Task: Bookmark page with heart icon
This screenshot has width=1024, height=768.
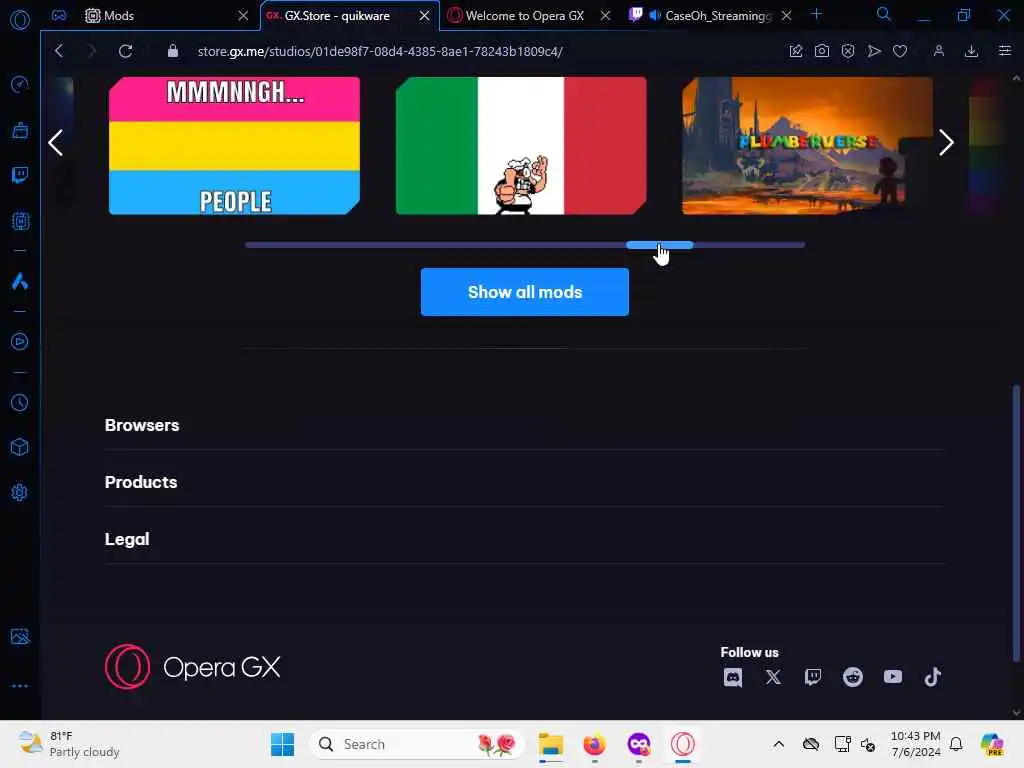Action: [x=900, y=51]
